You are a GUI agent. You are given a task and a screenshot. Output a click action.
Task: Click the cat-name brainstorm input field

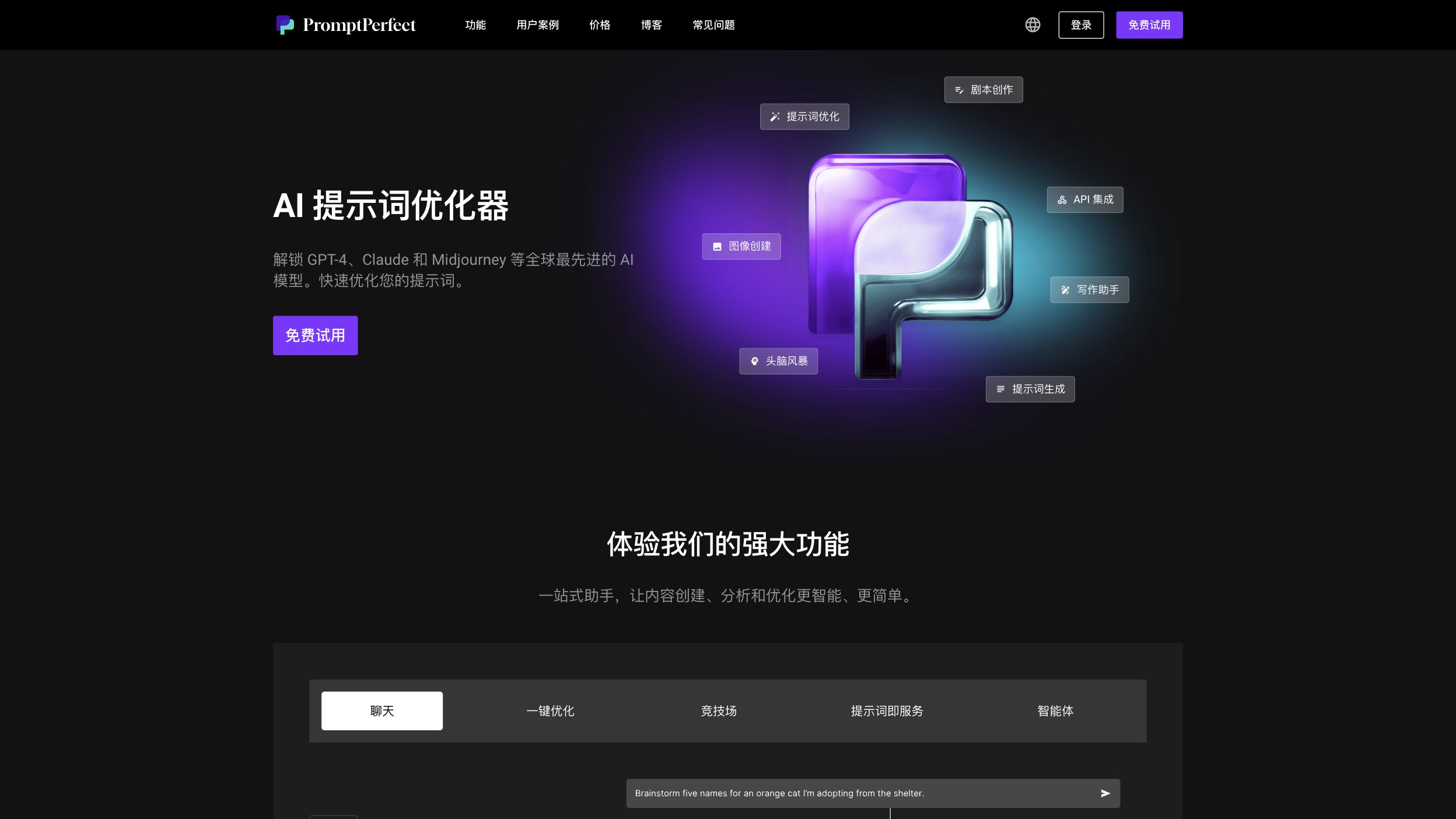(817, 793)
